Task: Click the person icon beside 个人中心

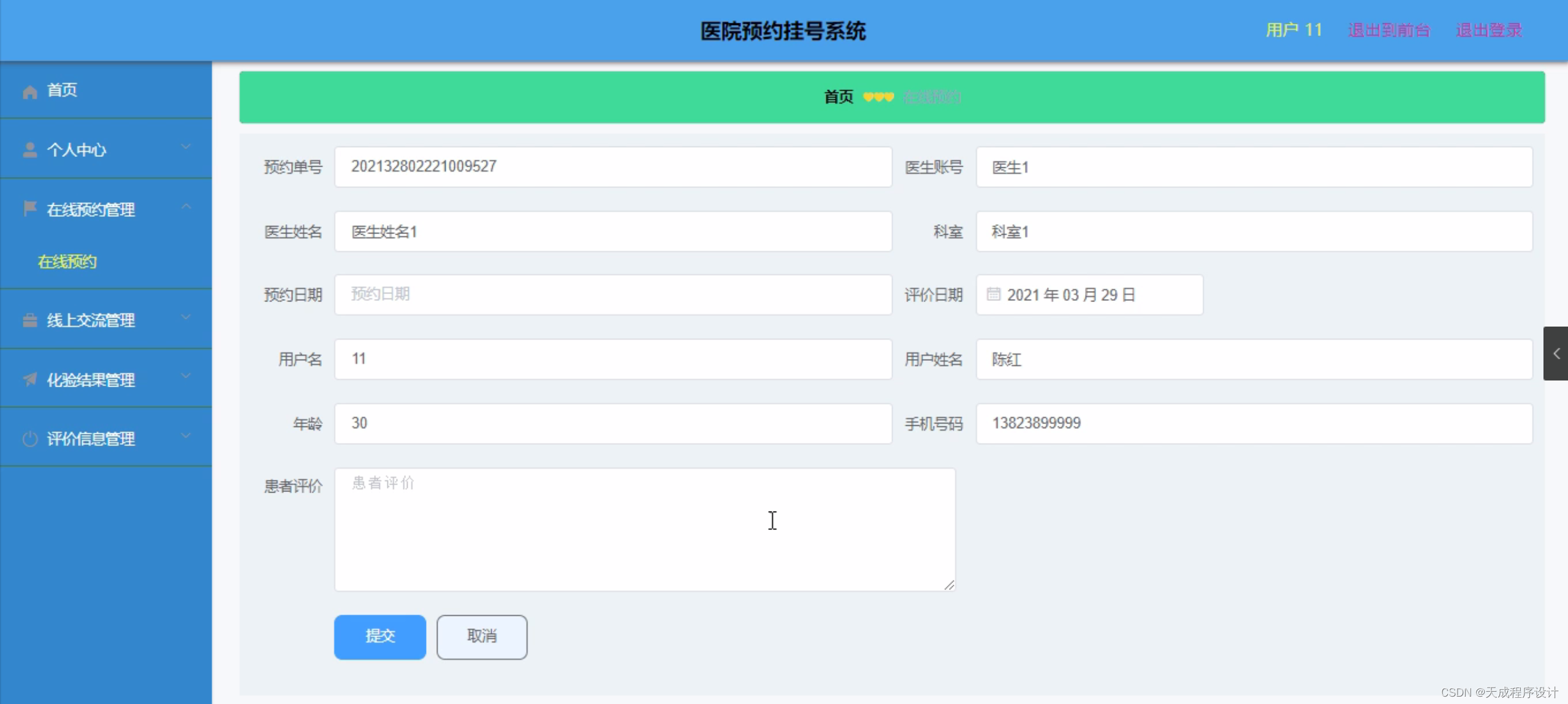Action: [x=29, y=150]
